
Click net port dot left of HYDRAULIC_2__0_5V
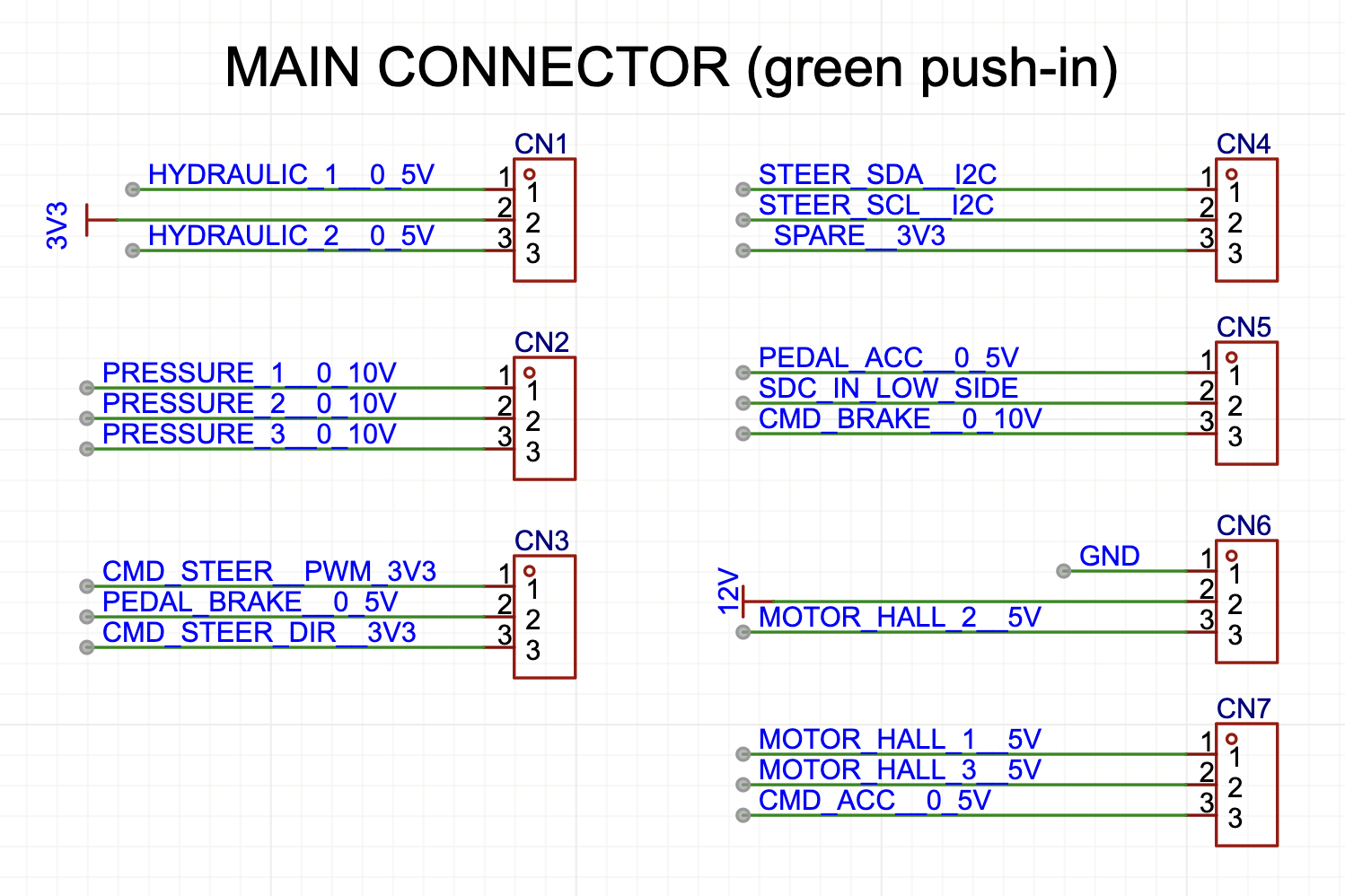click(x=133, y=250)
